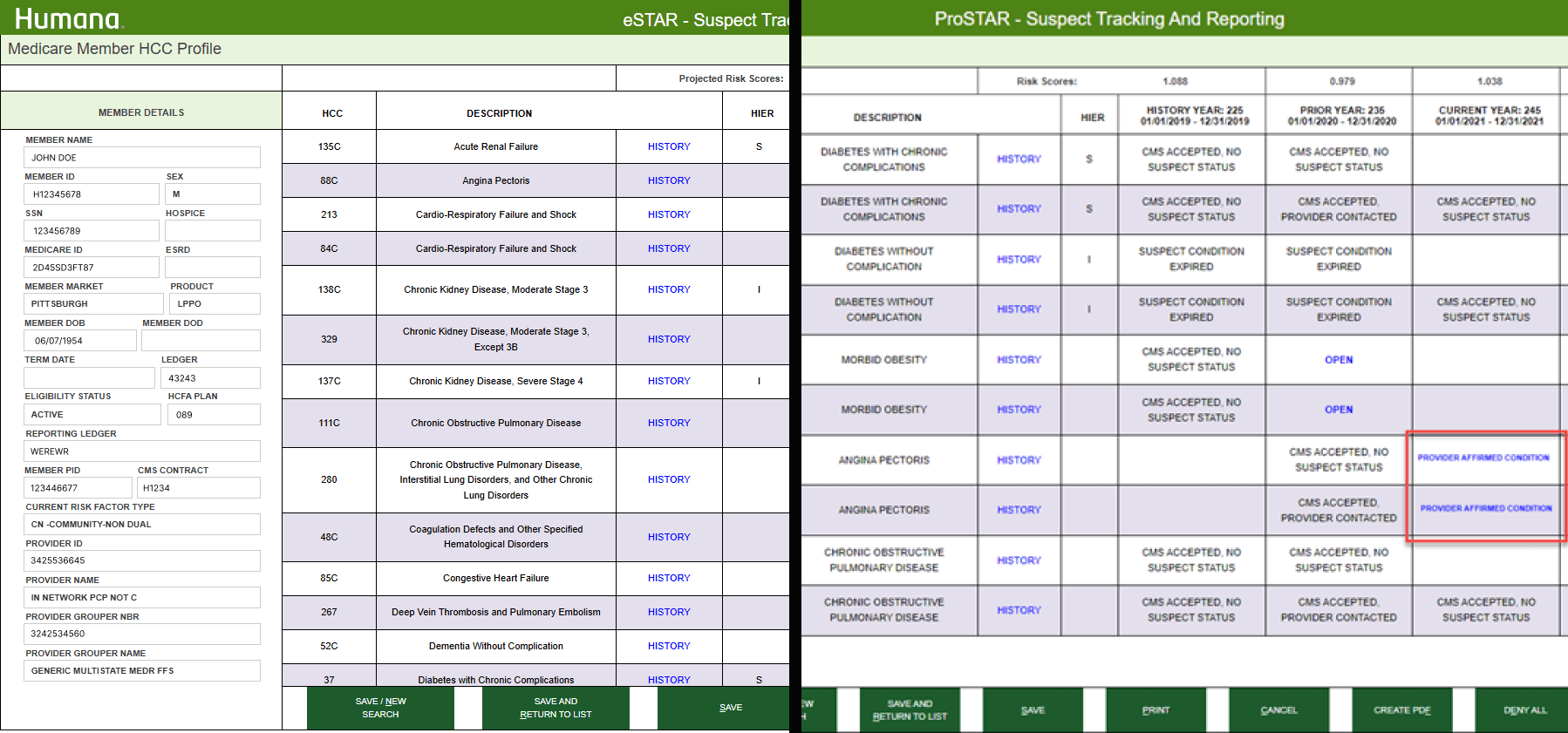Click the empty Term Date field
The width and height of the screenshot is (1568, 733).
[89, 378]
